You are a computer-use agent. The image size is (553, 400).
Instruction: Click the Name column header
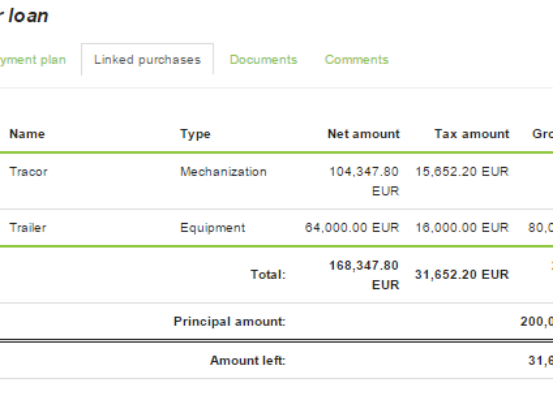(x=27, y=134)
